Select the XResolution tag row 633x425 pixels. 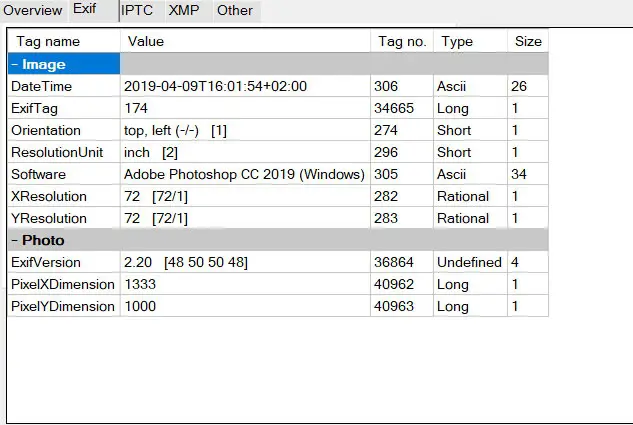pyautogui.click(x=48, y=197)
